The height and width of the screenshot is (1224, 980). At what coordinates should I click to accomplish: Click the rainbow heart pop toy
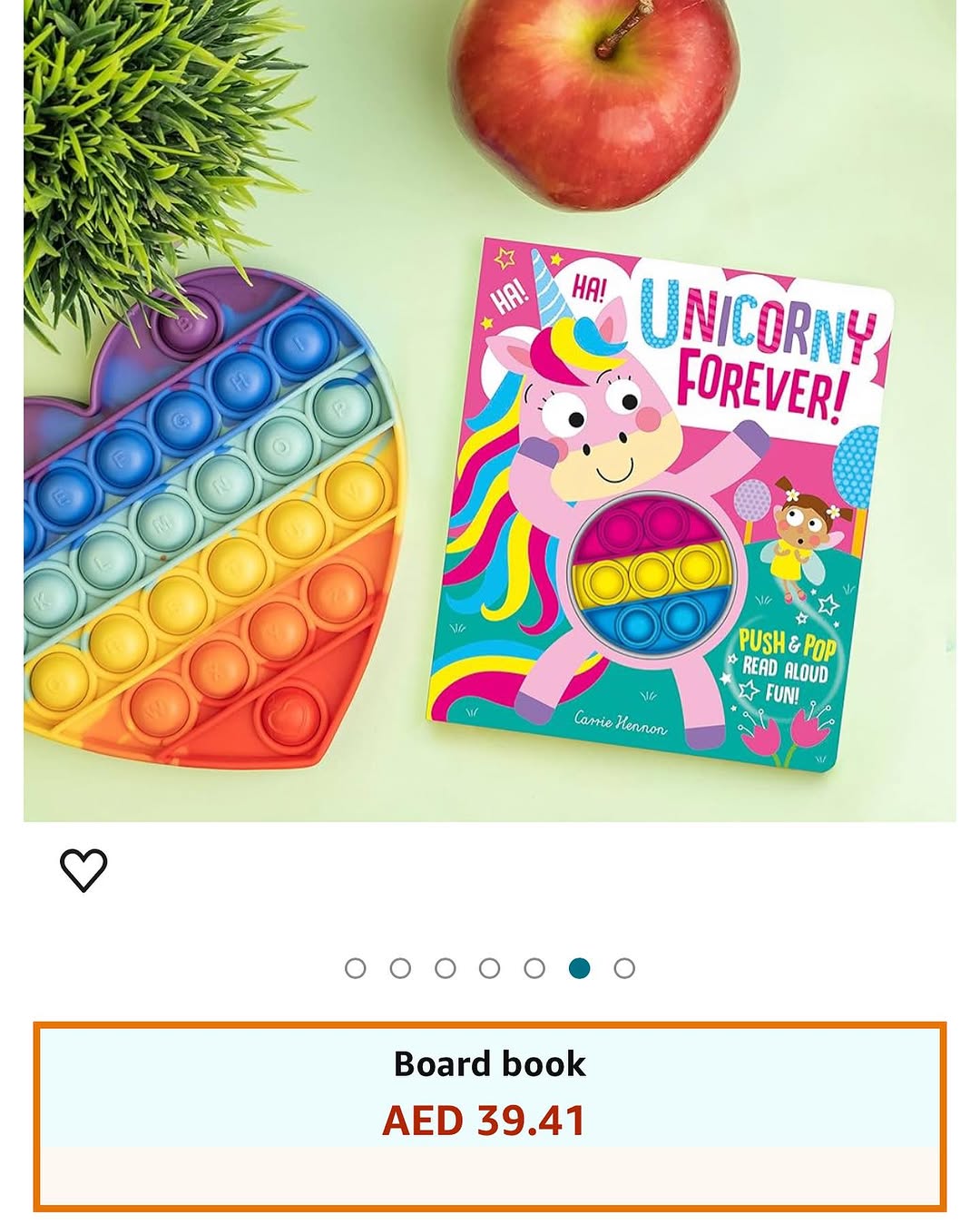(211, 519)
